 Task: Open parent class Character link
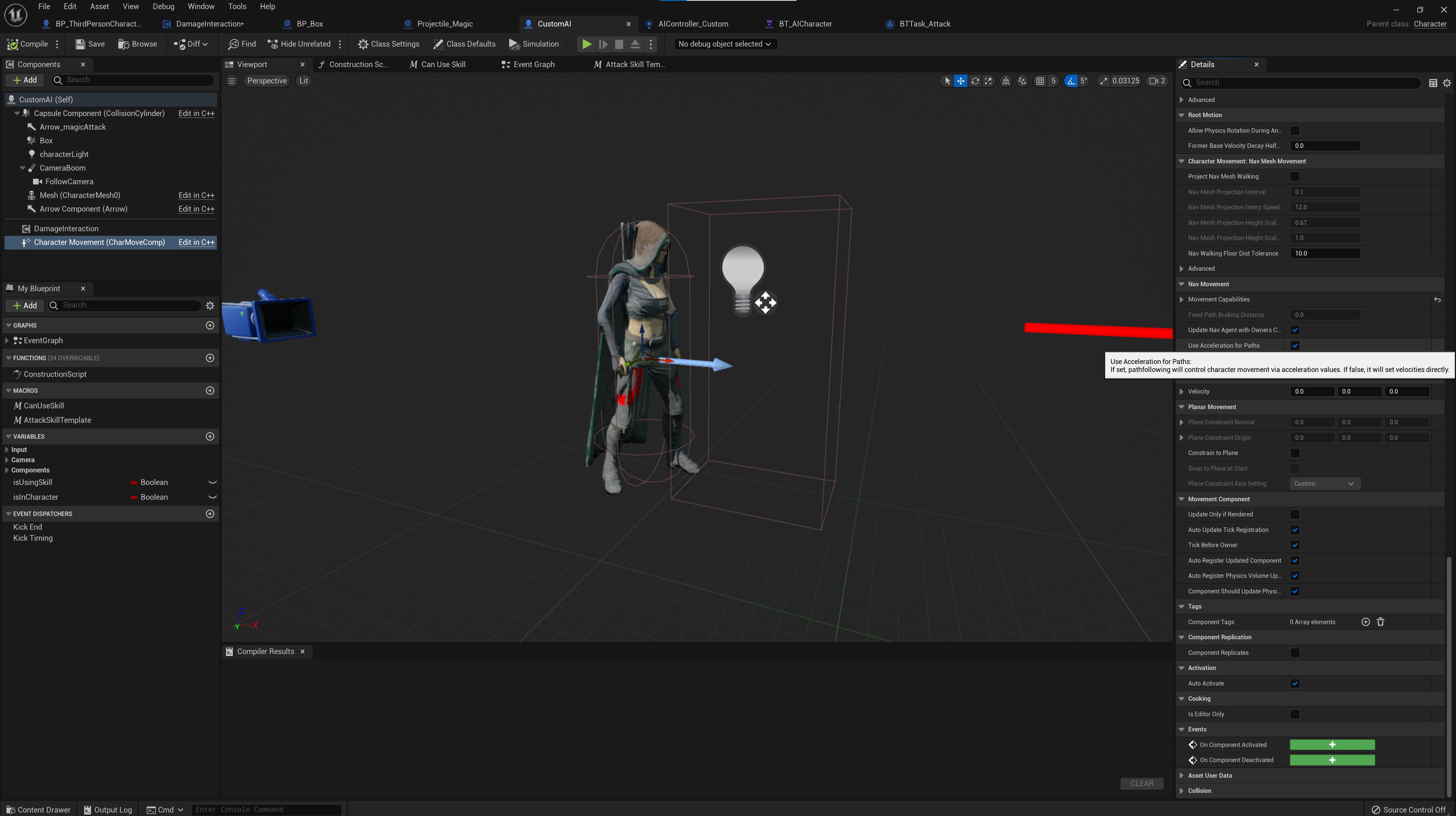pyautogui.click(x=1429, y=24)
